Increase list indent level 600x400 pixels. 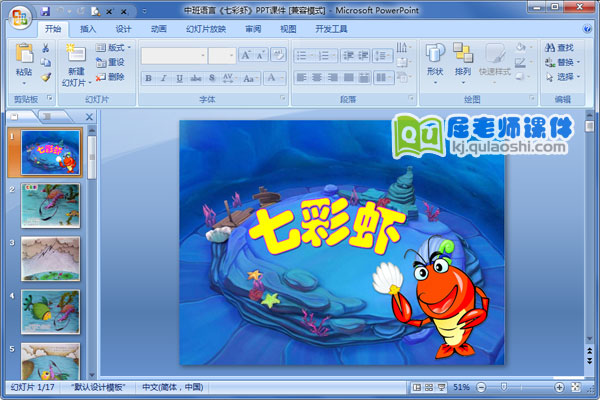point(363,56)
